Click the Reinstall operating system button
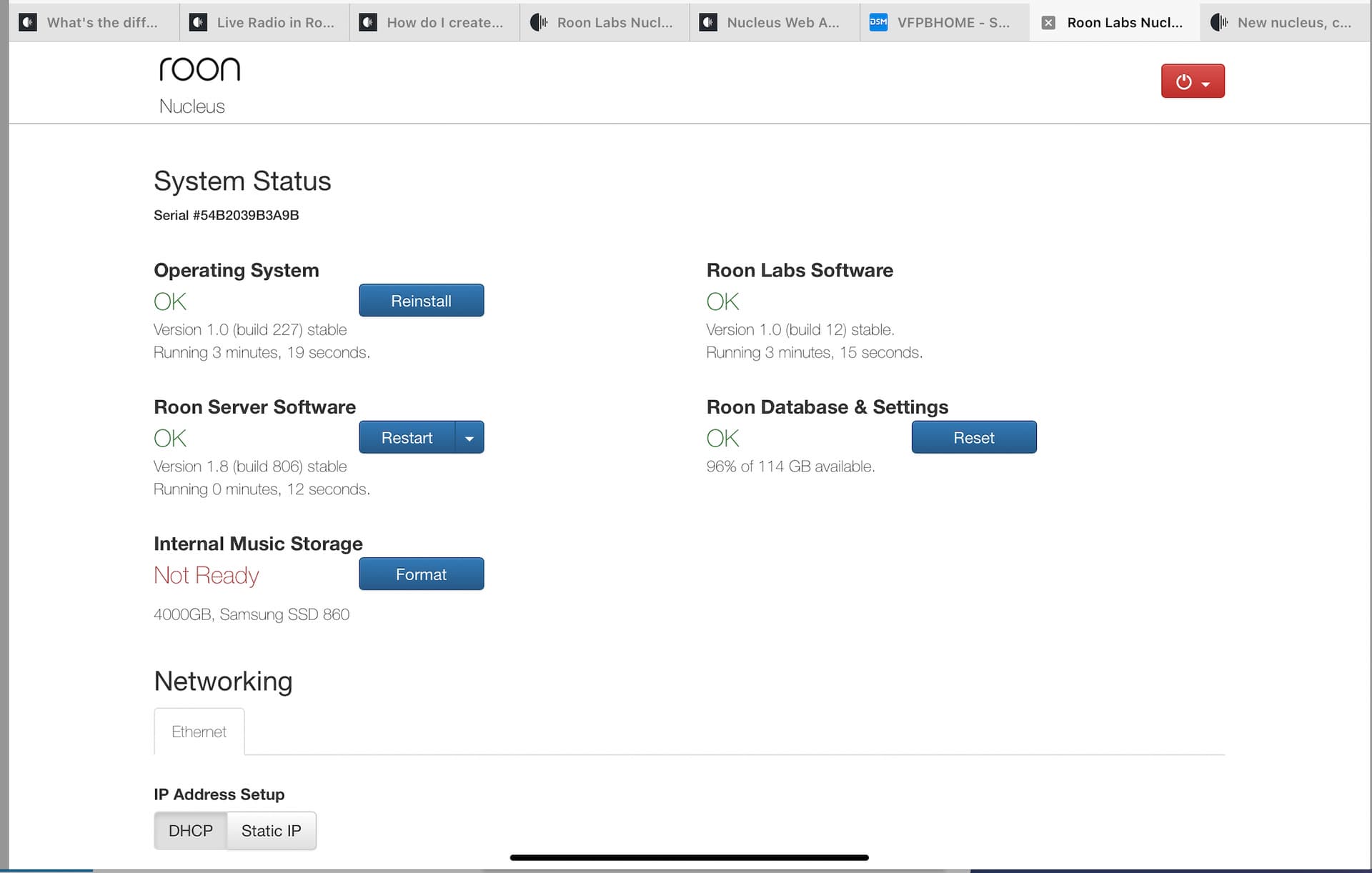Screen dimensions: 1372x873 point(421,301)
